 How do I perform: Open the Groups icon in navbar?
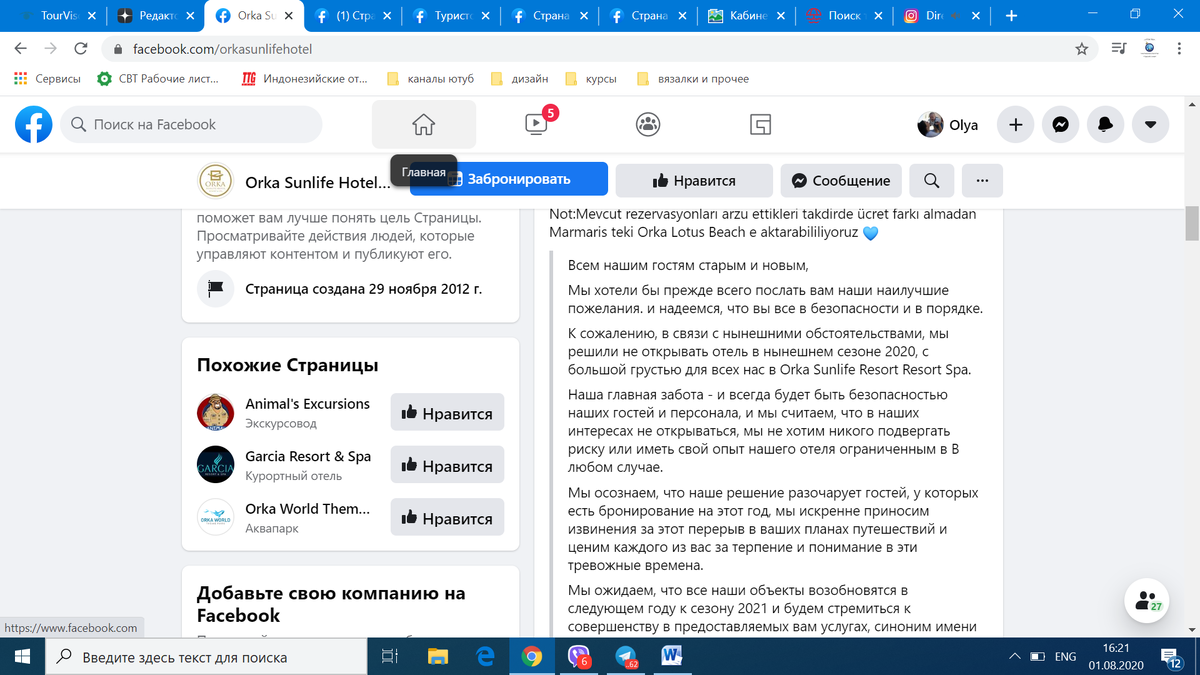pyautogui.click(x=648, y=125)
